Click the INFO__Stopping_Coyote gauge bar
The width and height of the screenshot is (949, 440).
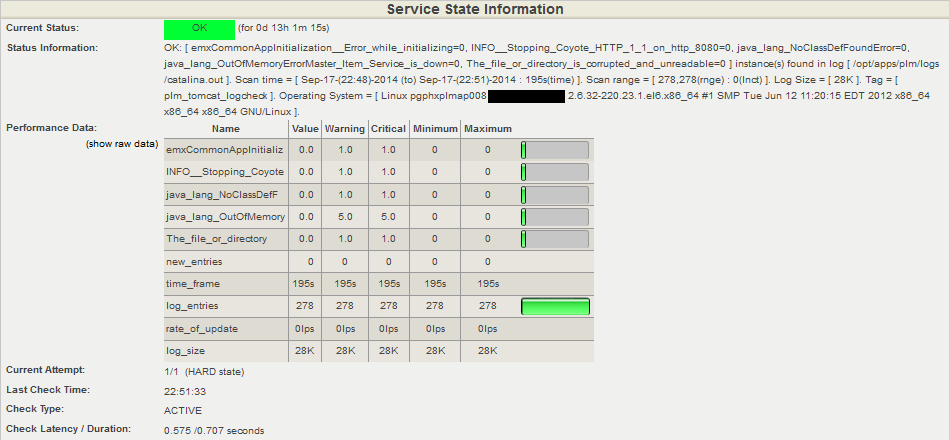555,172
